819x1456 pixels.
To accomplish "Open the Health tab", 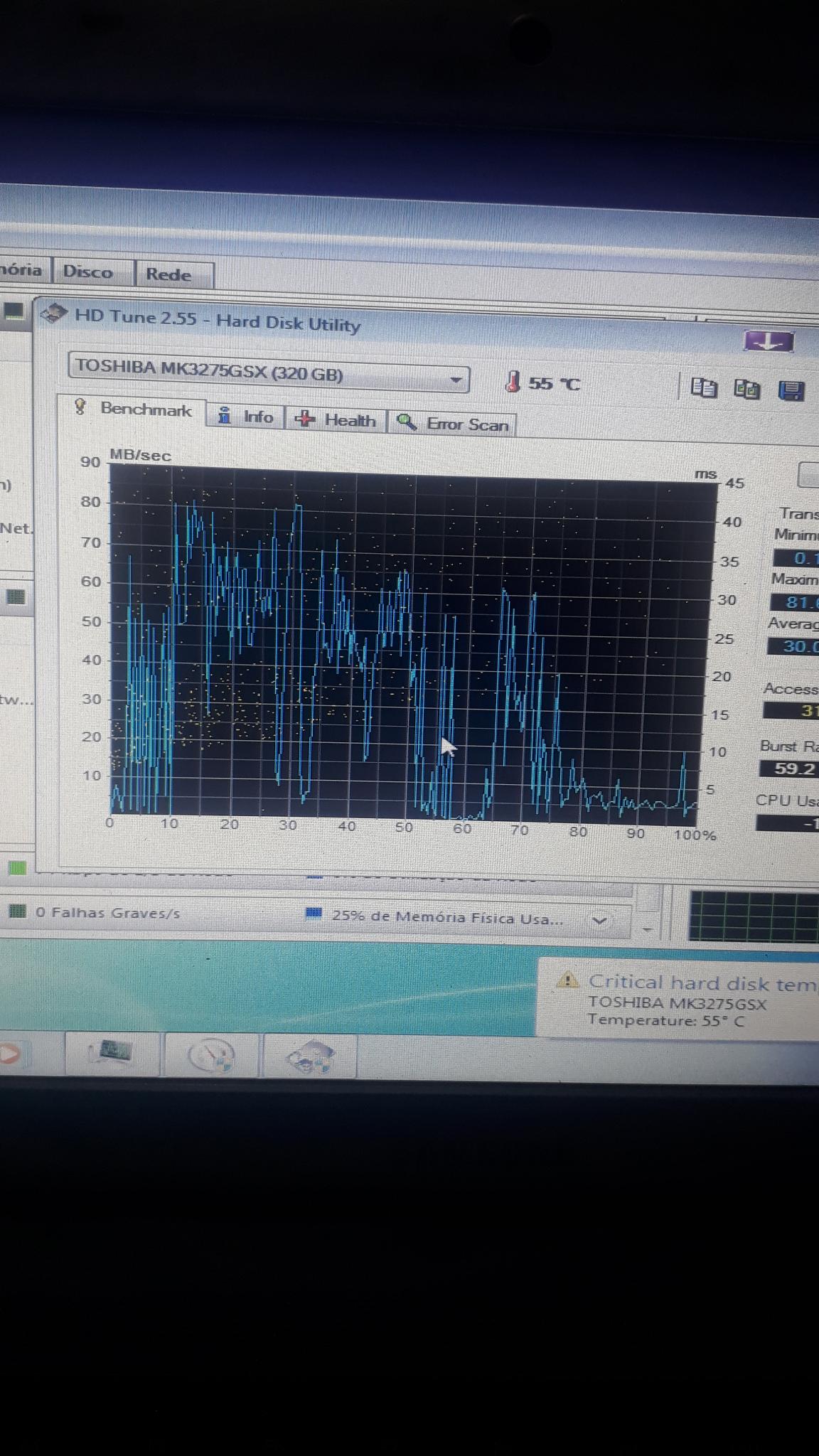I will coord(336,419).
